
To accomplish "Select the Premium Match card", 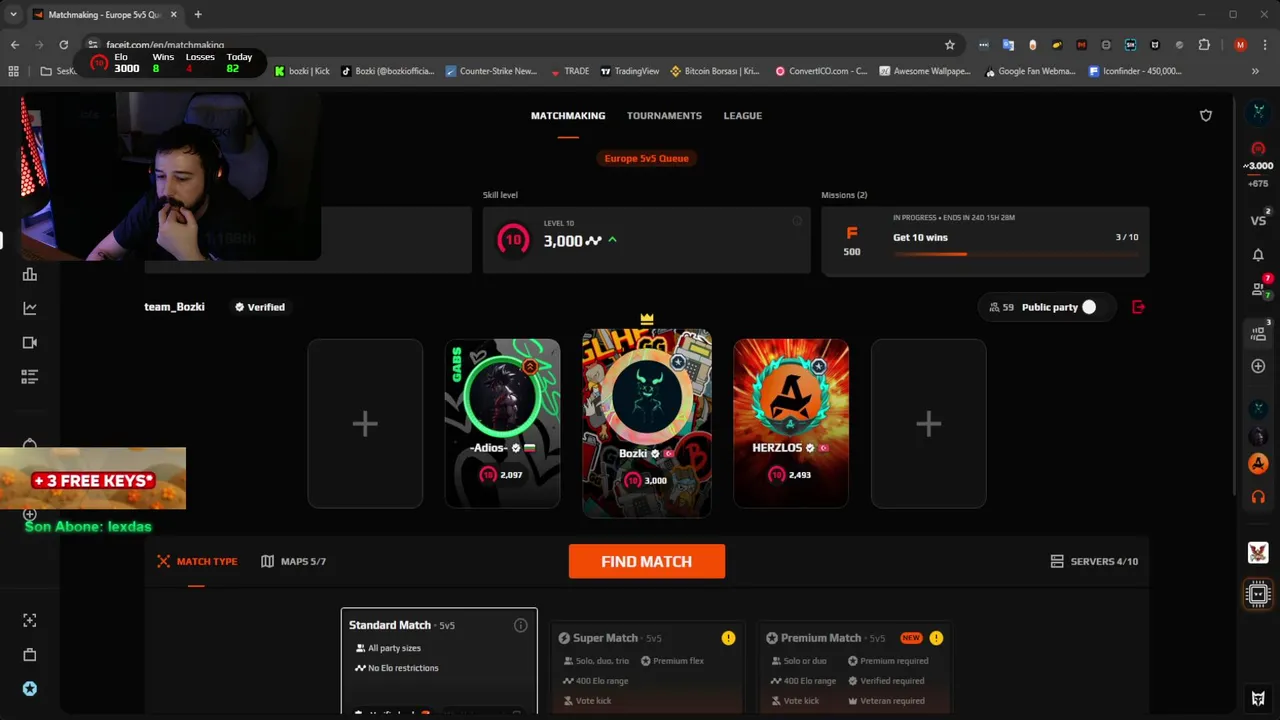I will (x=856, y=668).
